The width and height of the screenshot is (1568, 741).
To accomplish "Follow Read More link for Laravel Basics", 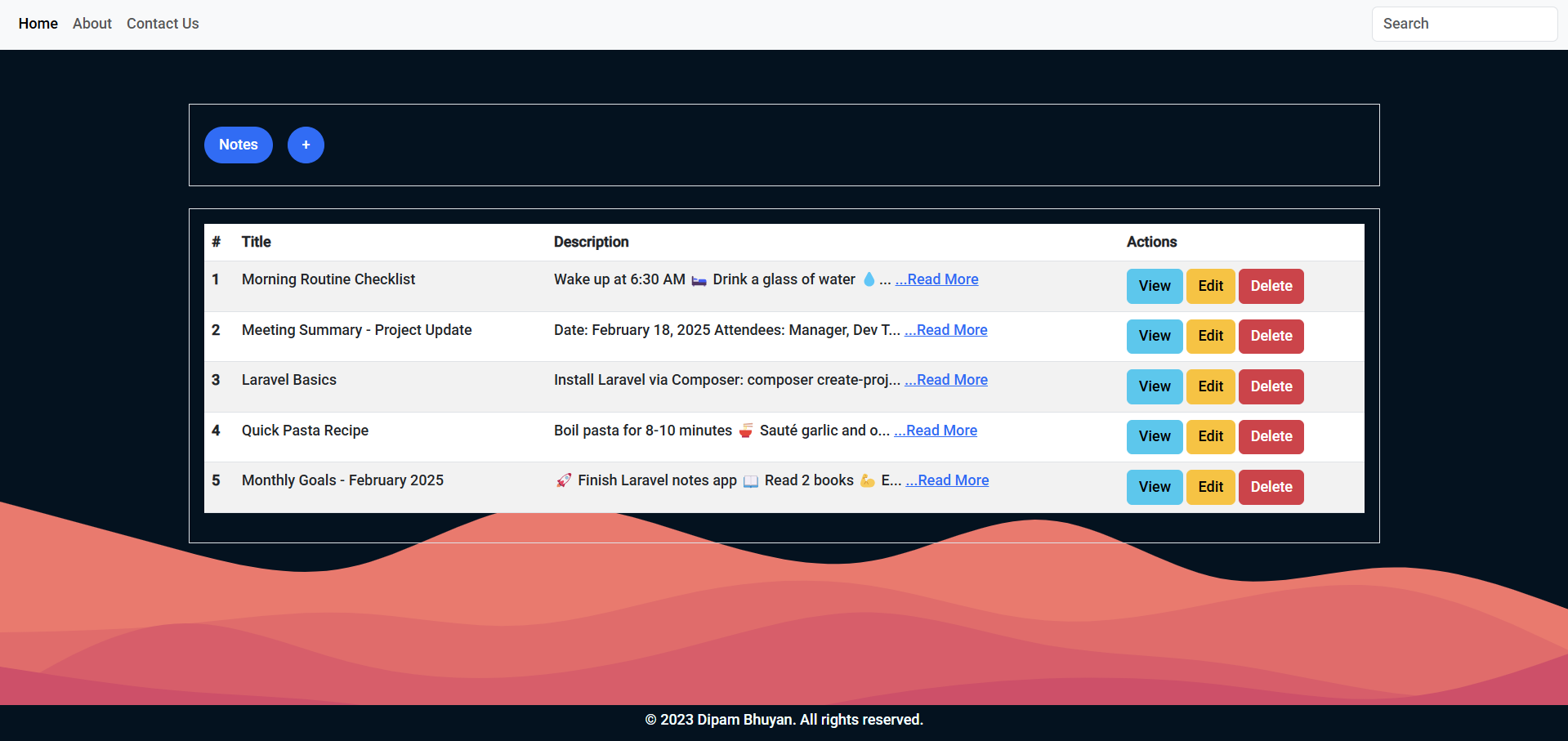I will point(946,380).
